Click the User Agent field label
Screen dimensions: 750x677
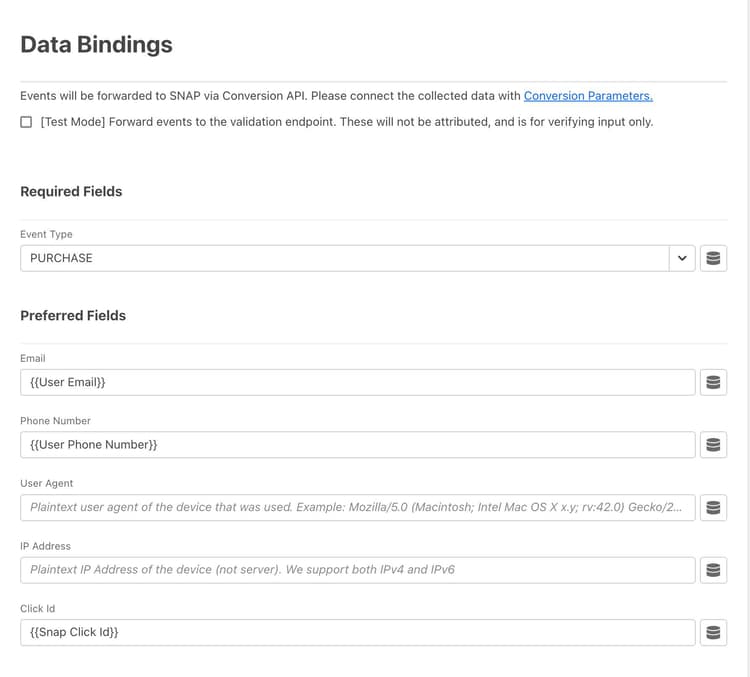tap(47, 483)
